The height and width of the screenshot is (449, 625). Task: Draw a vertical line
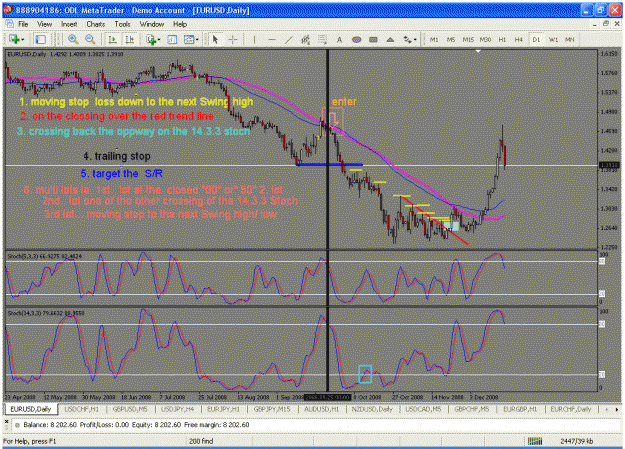click(254, 39)
